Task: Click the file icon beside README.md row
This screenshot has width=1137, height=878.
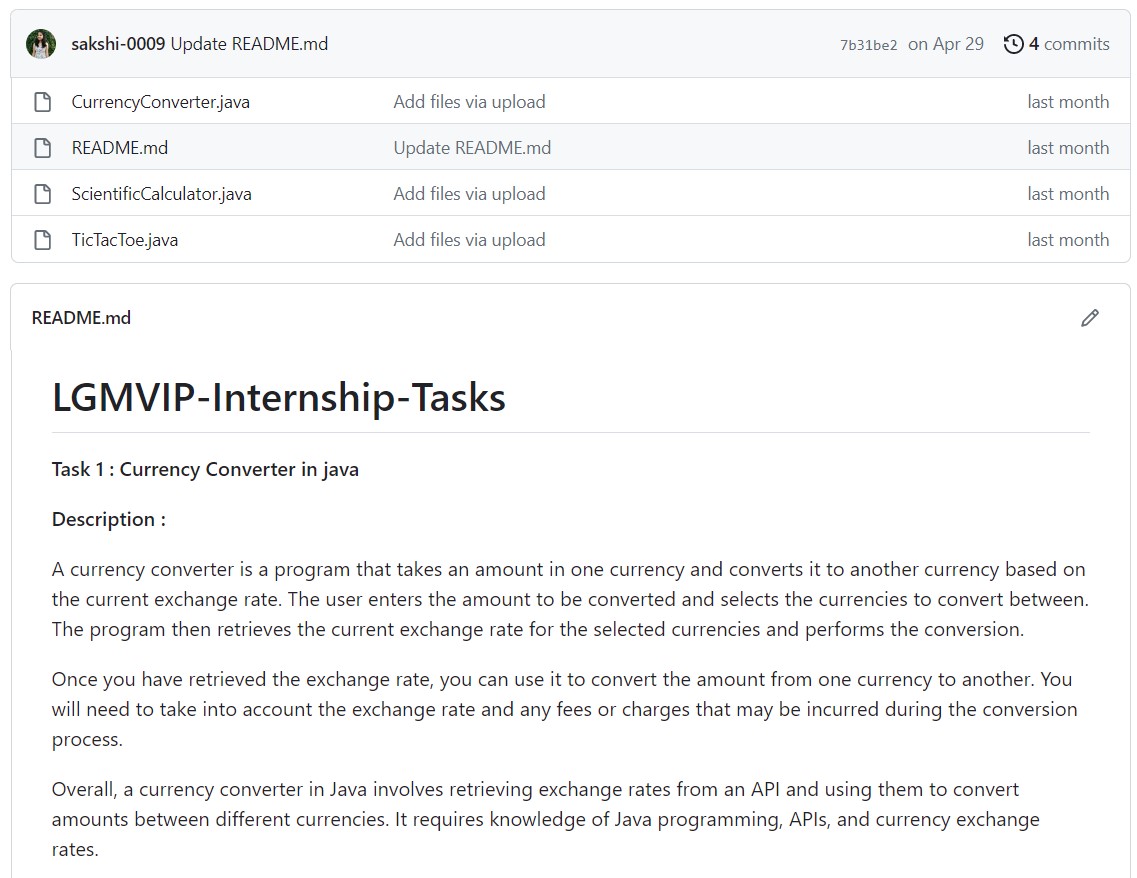Action: (x=42, y=148)
